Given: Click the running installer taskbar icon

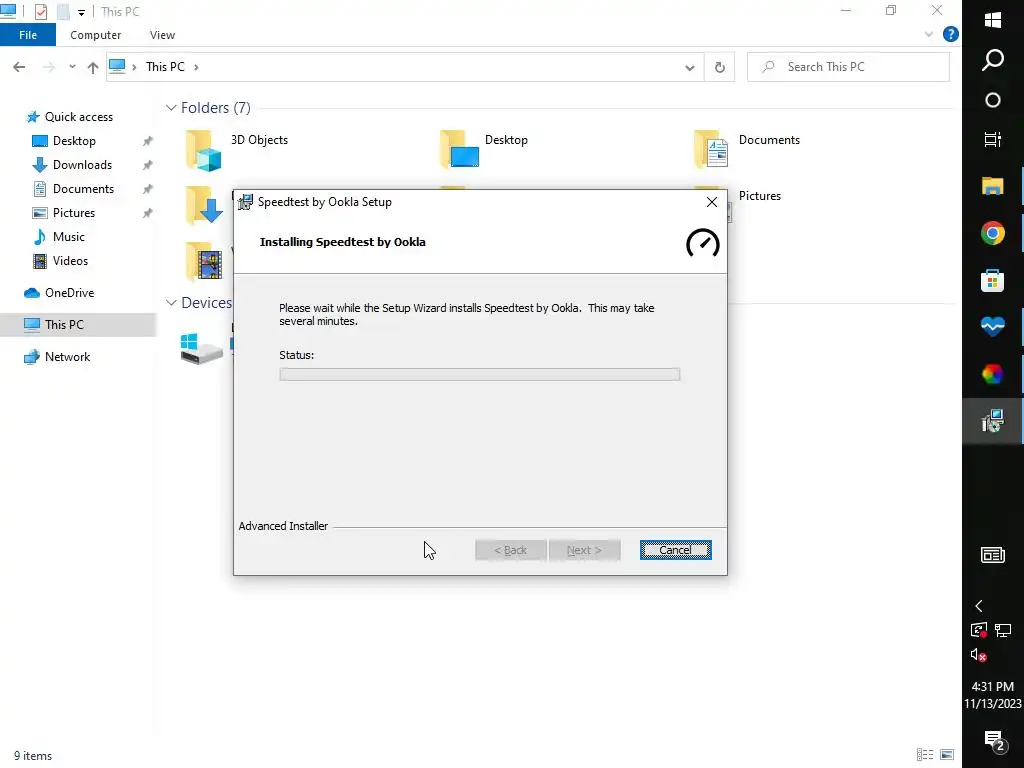Looking at the screenshot, I should point(993,421).
